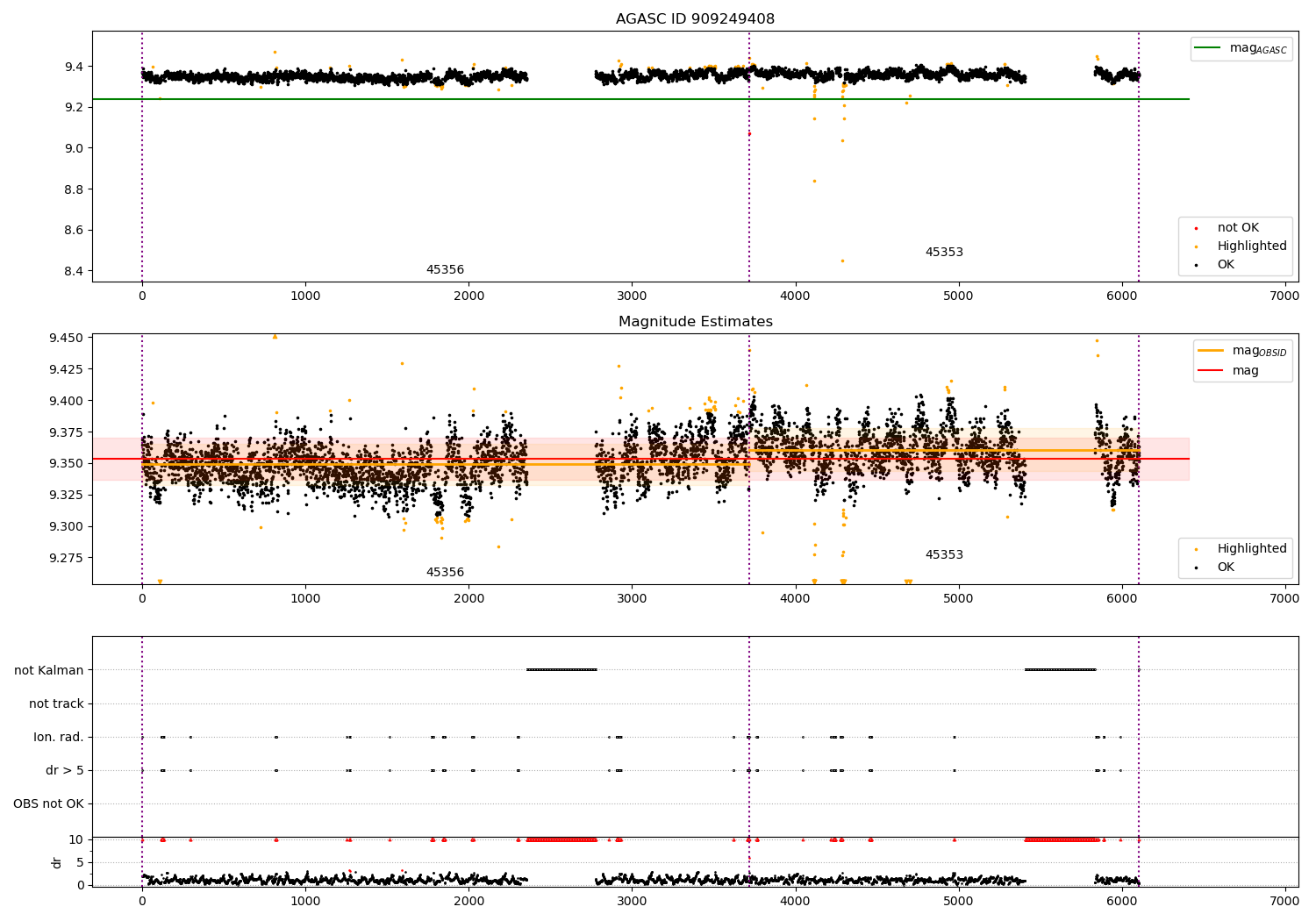
Task: Click tick label 5 on dr axis
Action: point(80,863)
